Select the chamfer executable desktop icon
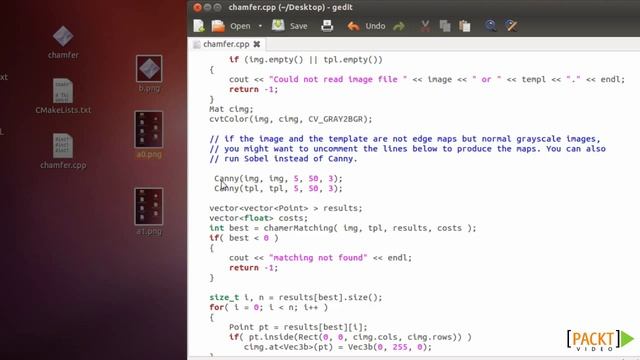This screenshot has width=640, height=360. (63, 42)
